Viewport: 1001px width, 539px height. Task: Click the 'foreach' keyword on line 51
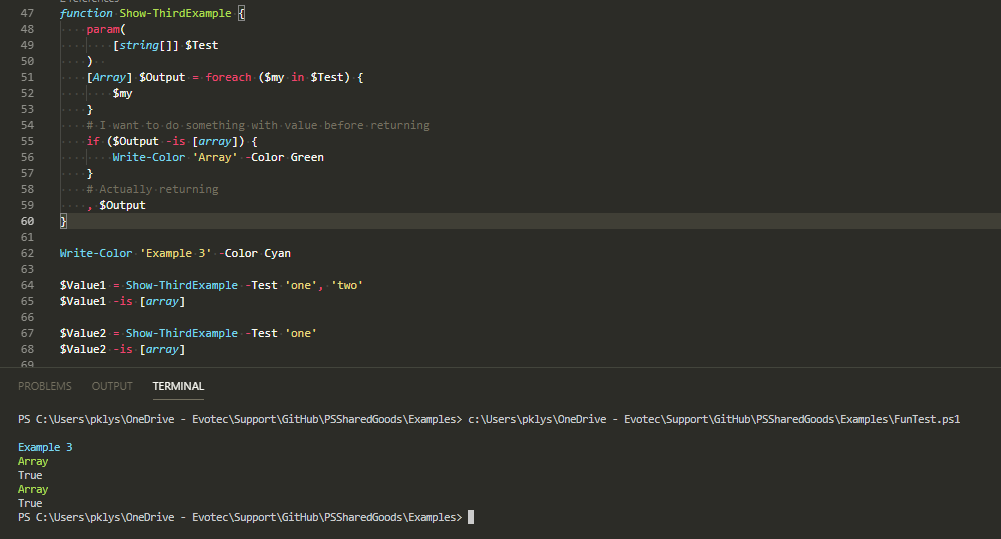(x=228, y=77)
